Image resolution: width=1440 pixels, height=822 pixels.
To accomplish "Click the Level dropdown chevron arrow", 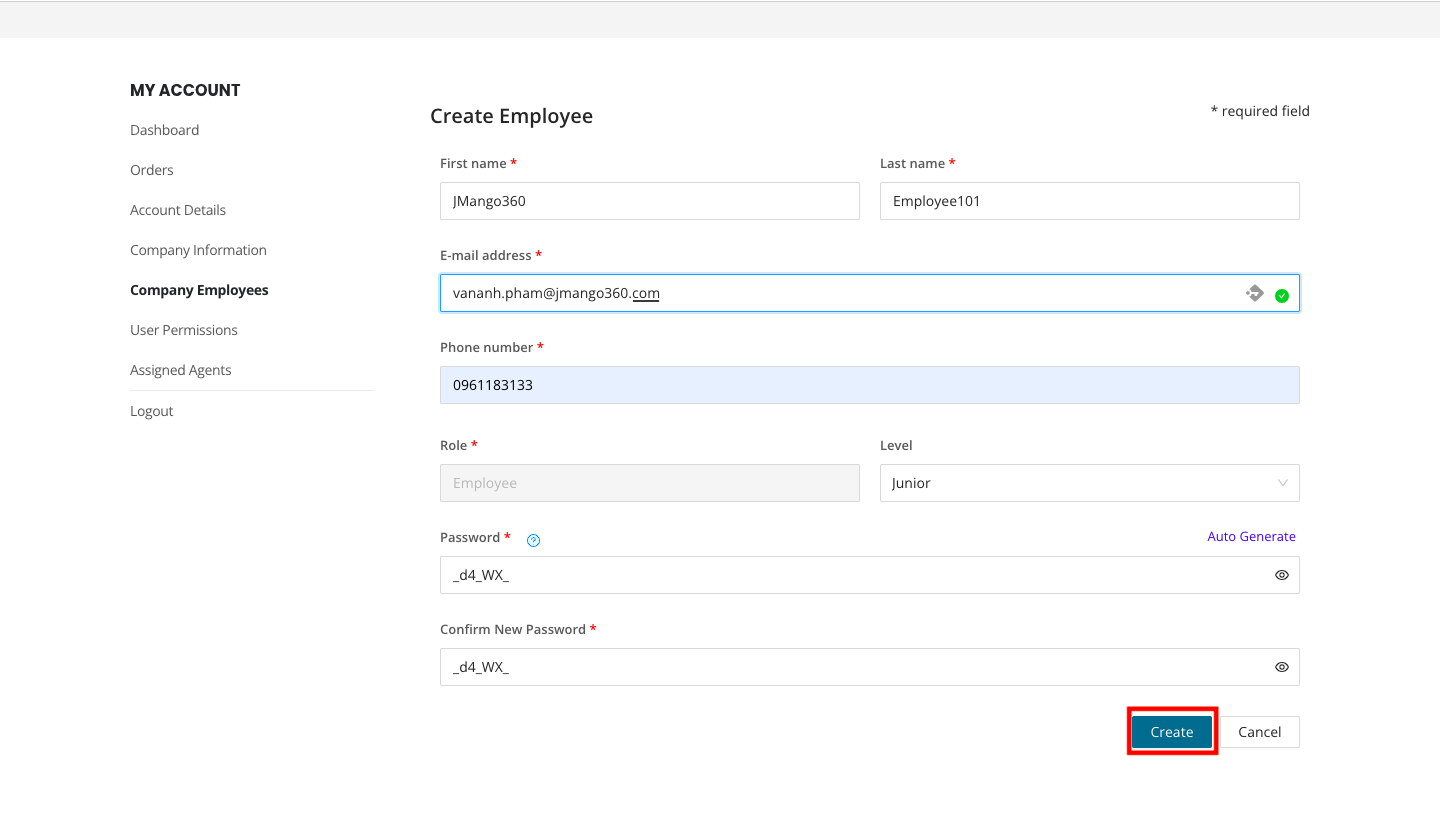I will [x=1282, y=483].
